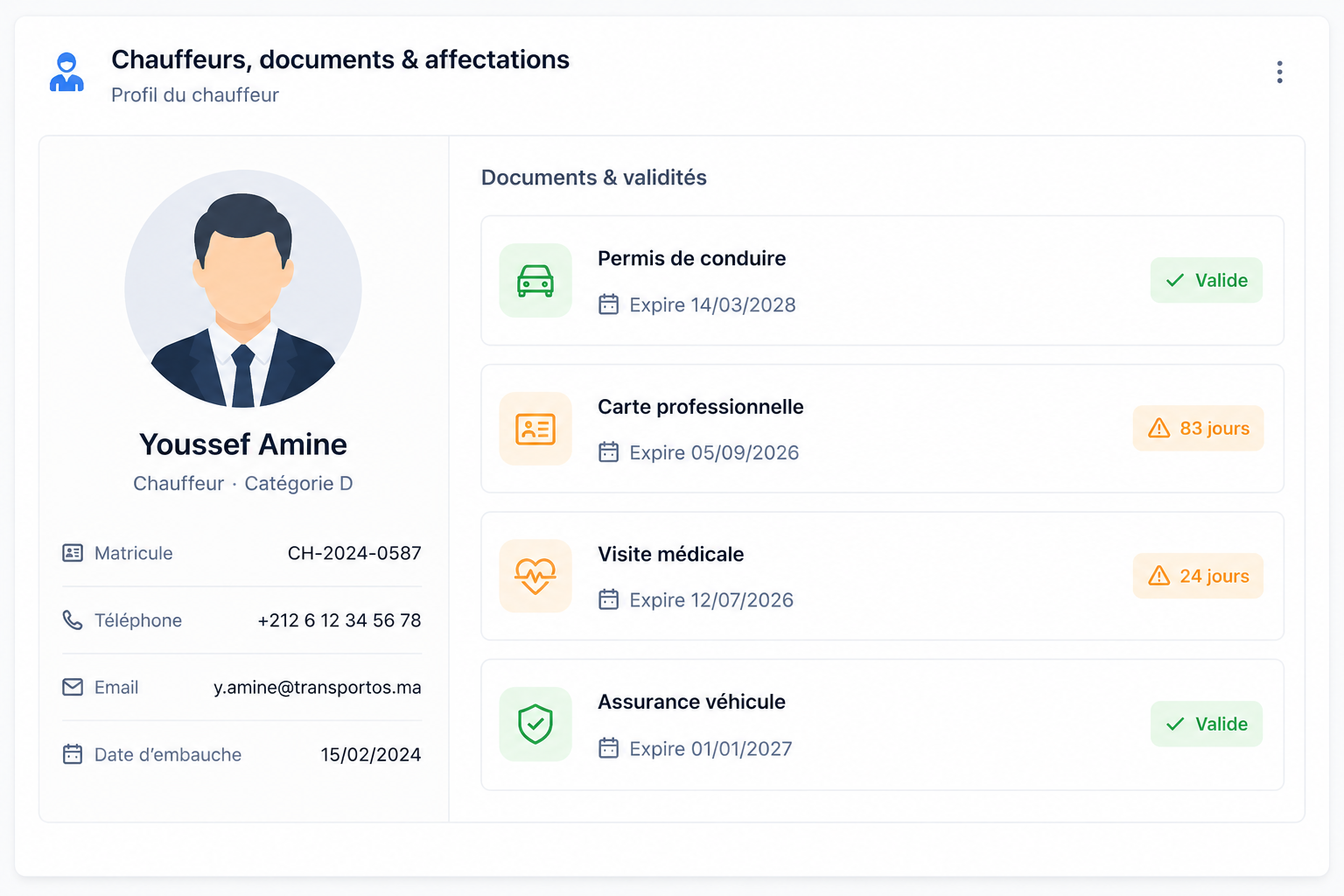Click the phone number +212 6 12 34 56 78
The image size is (1344, 896).
[x=339, y=620]
